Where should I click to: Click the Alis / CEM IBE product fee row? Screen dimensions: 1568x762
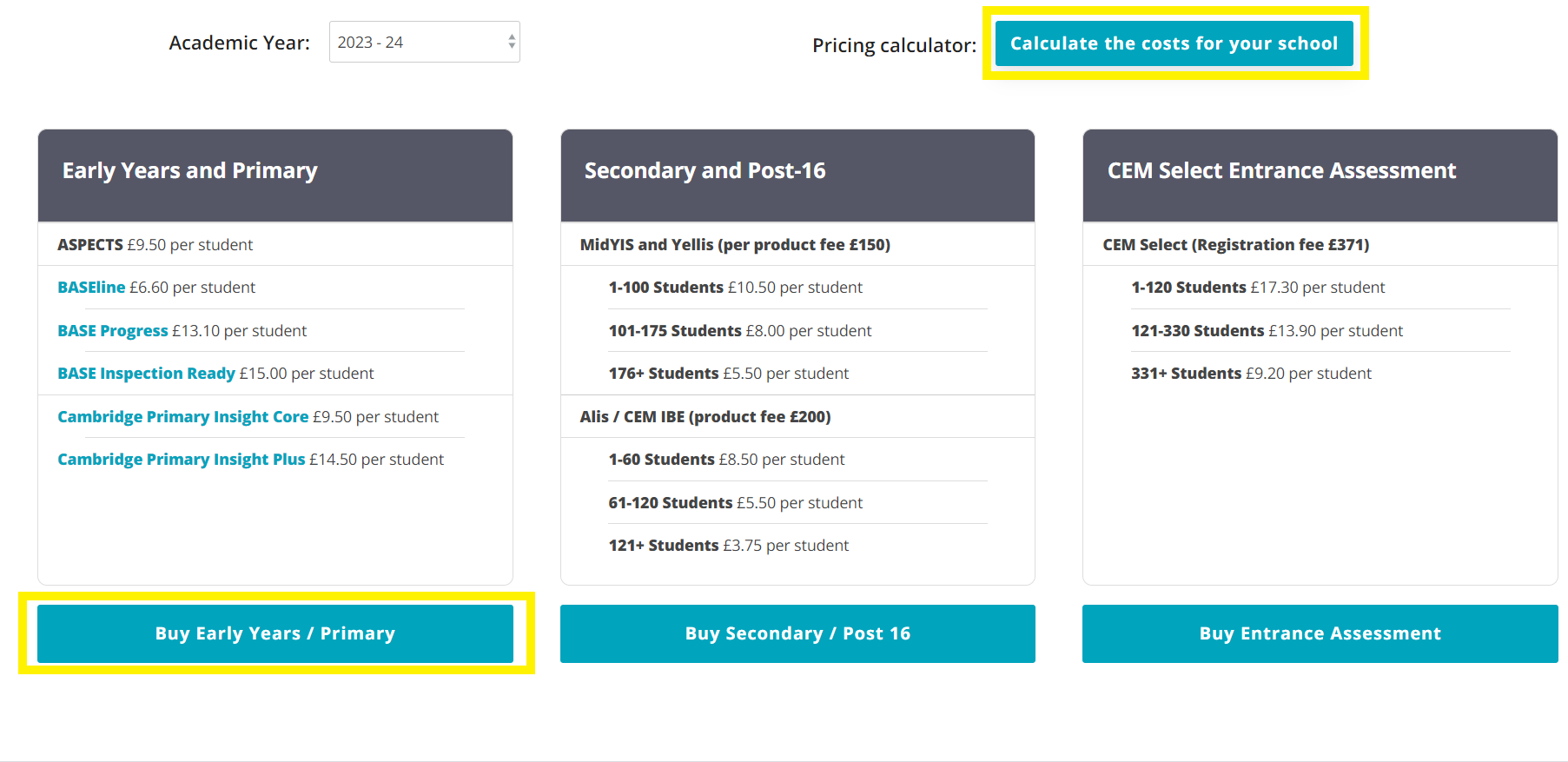(705, 417)
